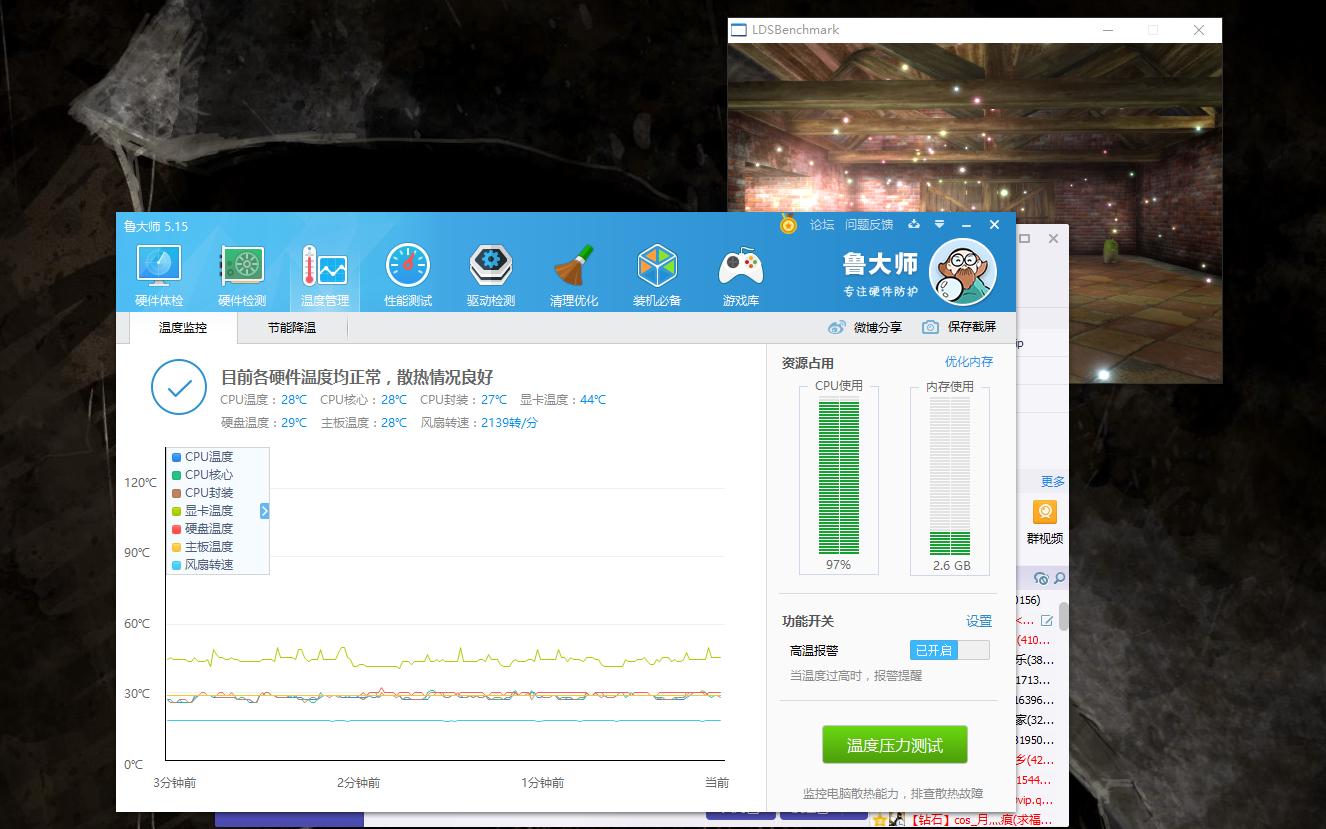Click the chat member list scrollbar
This screenshot has width=1326, height=829.
pyautogui.click(x=1063, y=616)
